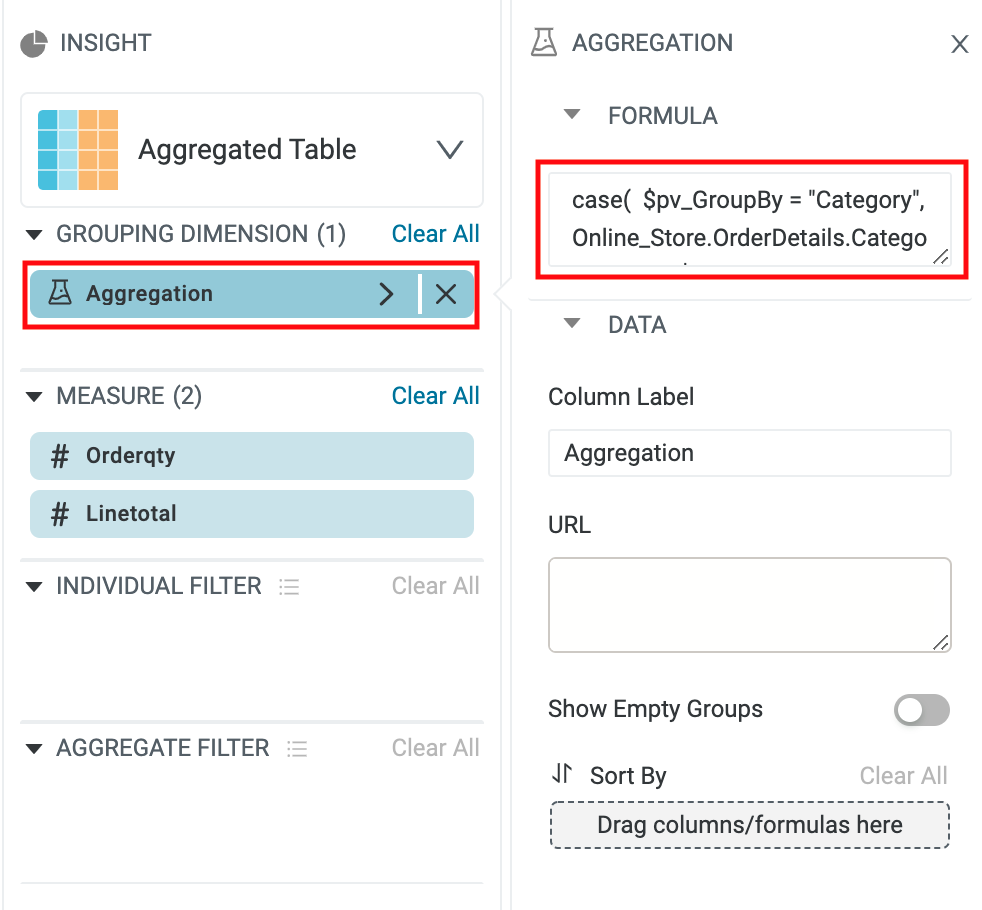Select the Orderqty measure pill
The width and height of the screenshot is (982, 910).
coord(251,456)
